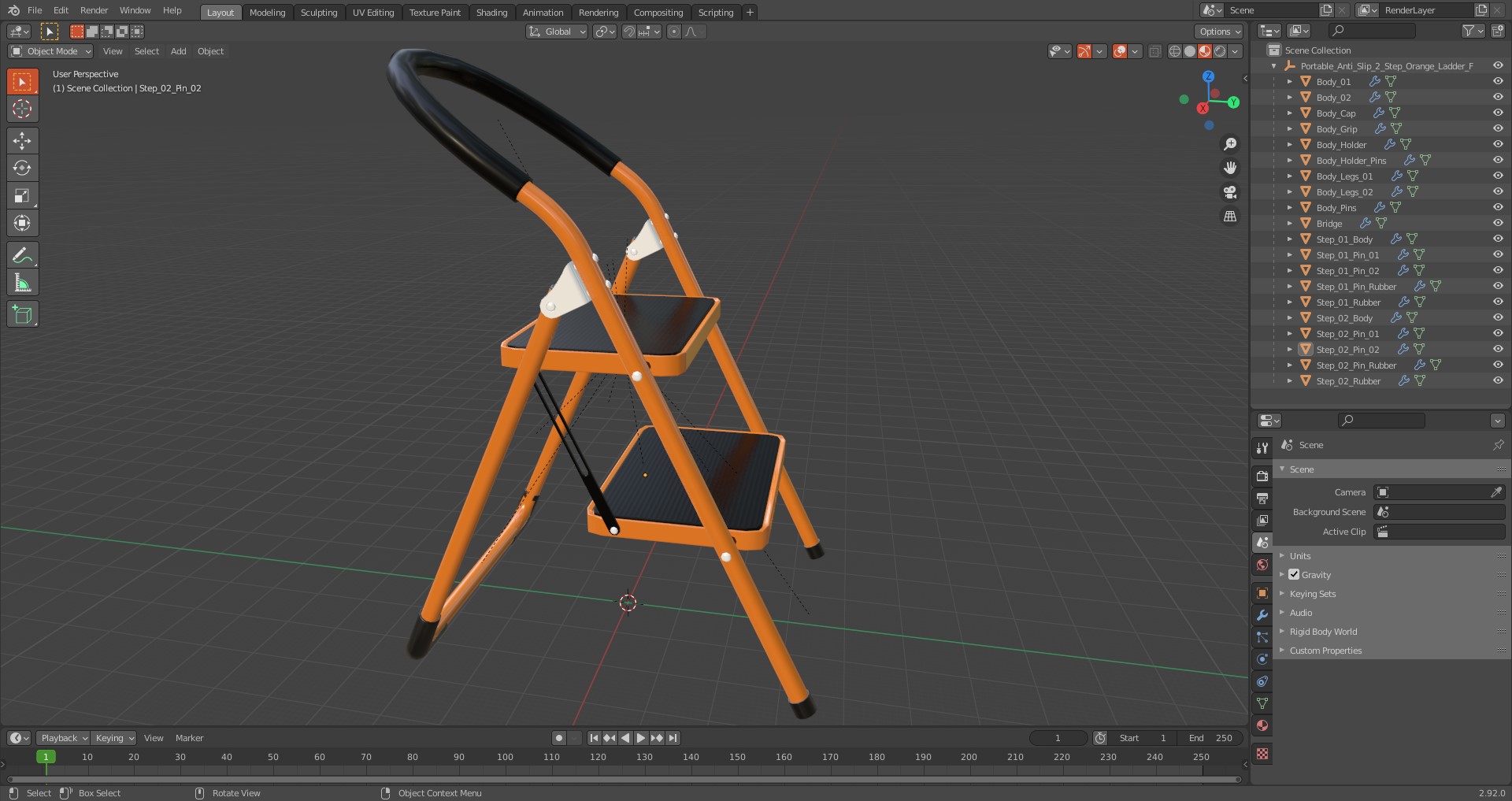Image resolution: width=1512 pixels, height=801 pixels.
Task: Click the timeline playhead at frame 1
Action: tap(46, 757)
